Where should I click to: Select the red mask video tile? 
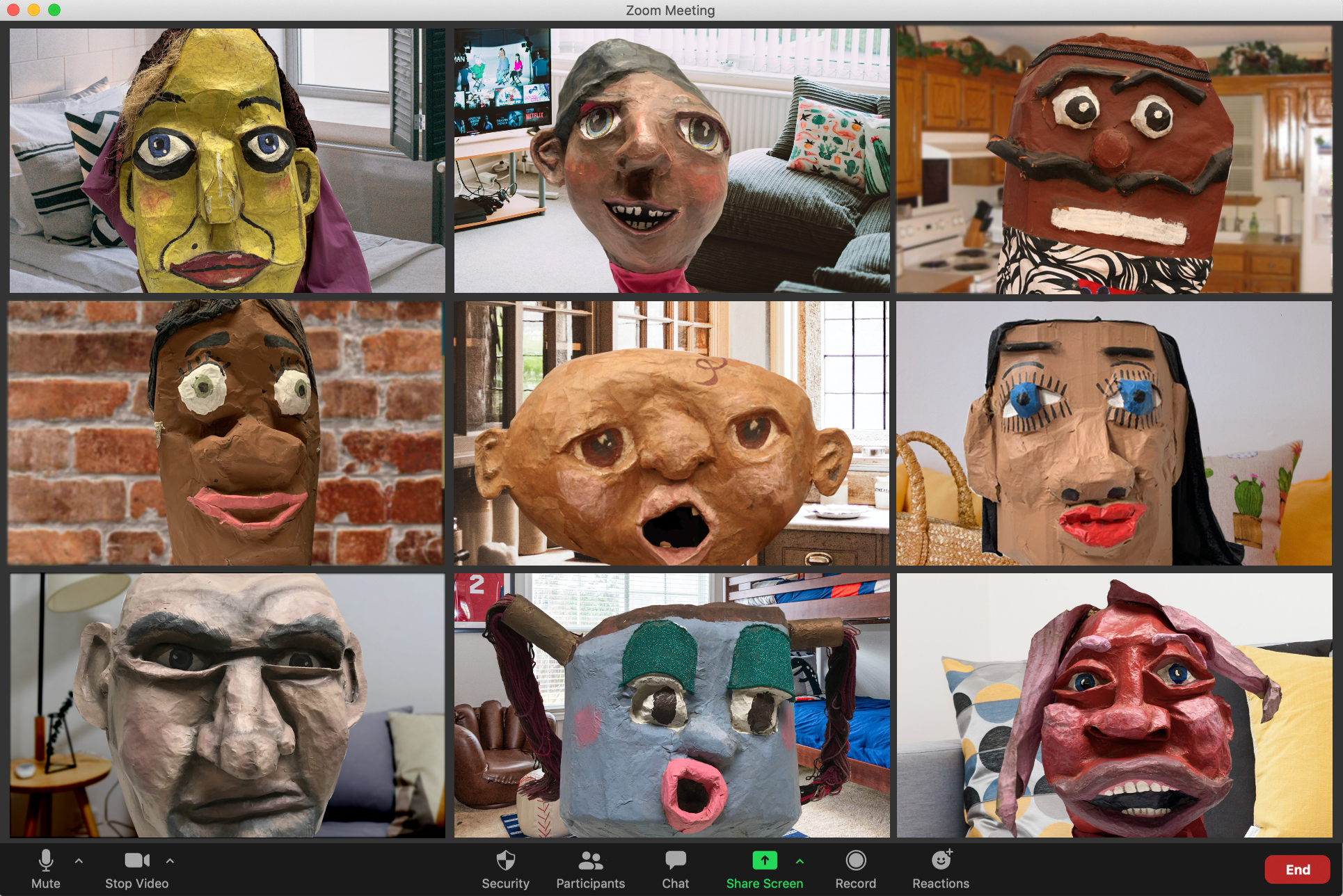pos(1113,705)
